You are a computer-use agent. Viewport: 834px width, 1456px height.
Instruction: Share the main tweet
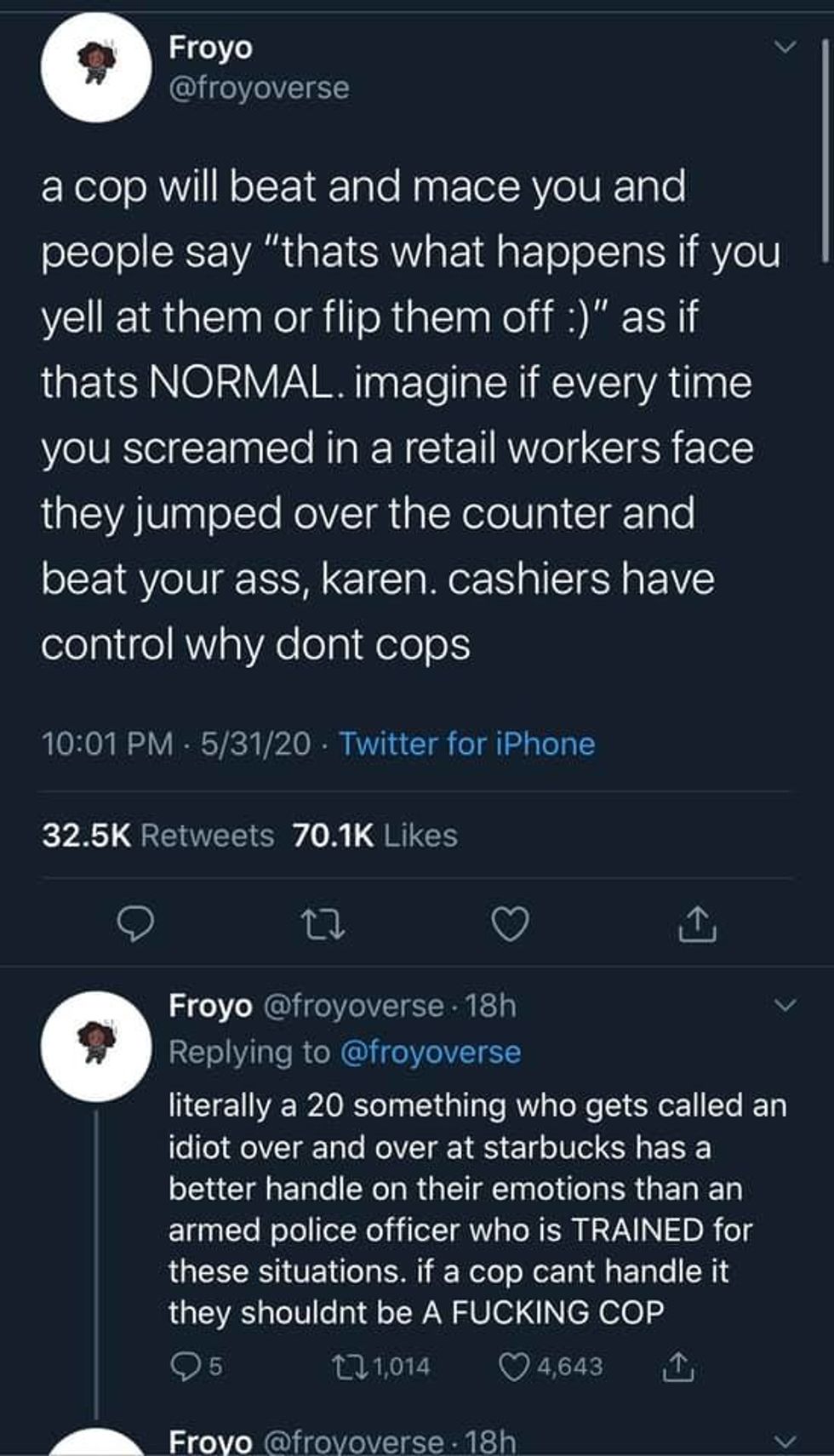click(x=698, y=924)
